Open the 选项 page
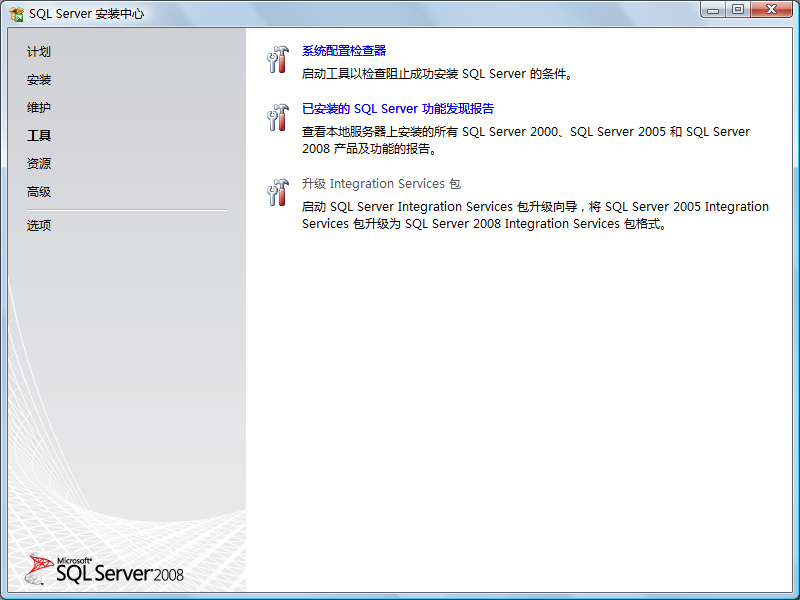The height and width of the screenshot is (600, 800). point(39,225)
